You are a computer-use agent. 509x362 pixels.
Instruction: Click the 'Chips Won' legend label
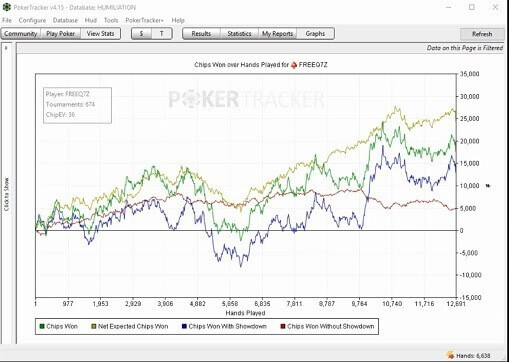coord(62,327)
